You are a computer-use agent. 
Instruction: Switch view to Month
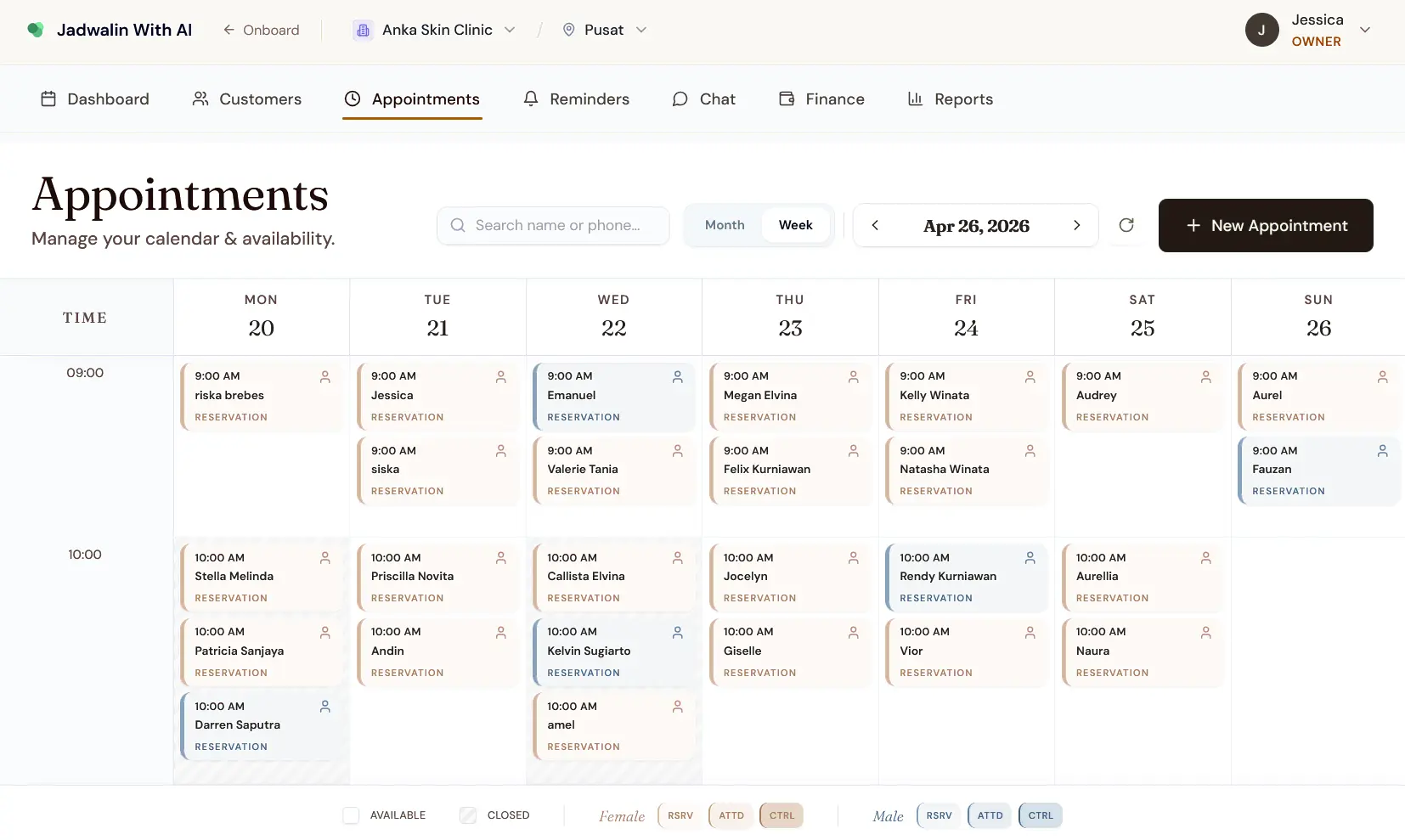click(724, 224)
